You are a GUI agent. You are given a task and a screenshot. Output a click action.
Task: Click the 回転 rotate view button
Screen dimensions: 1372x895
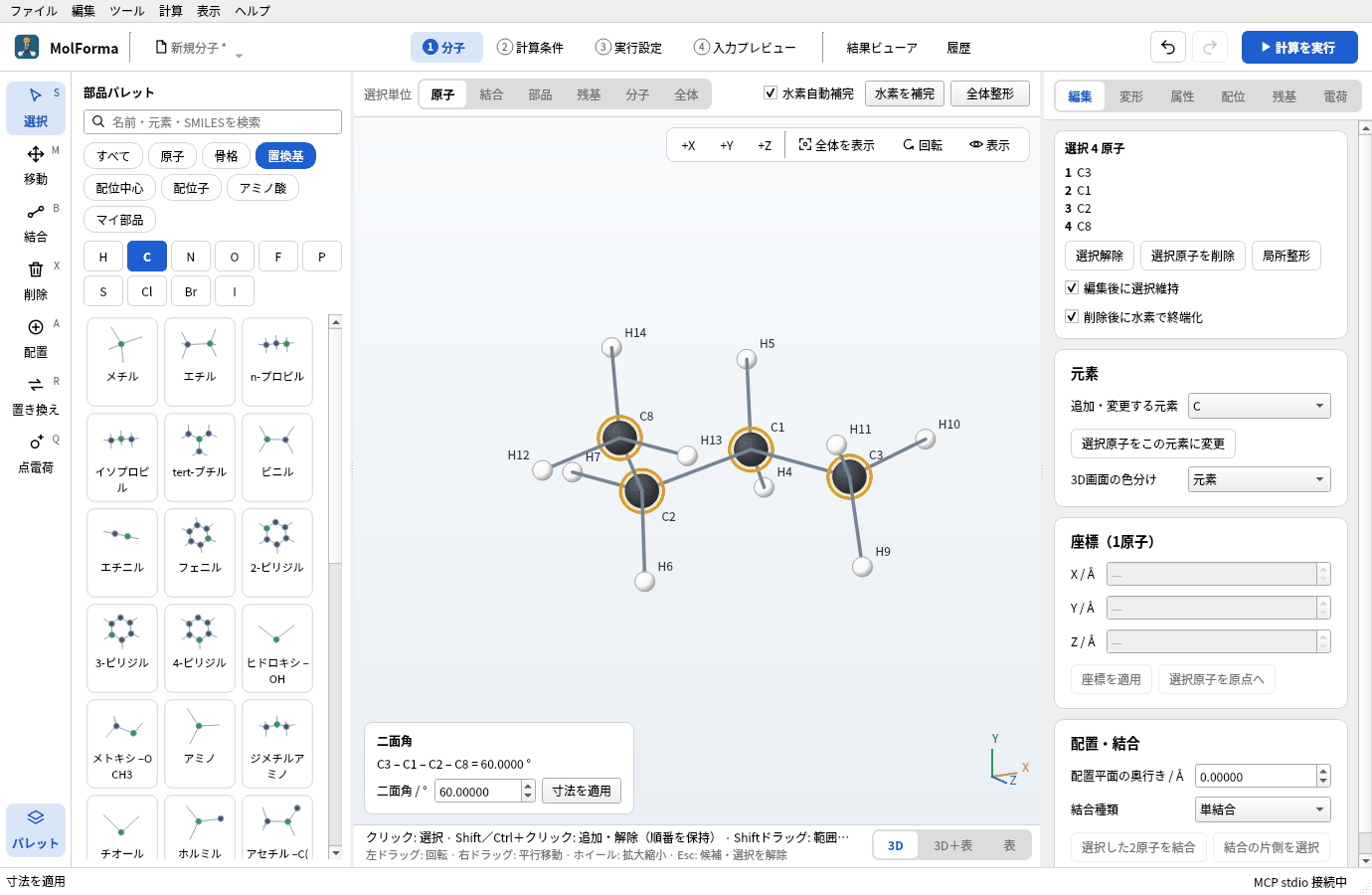[923, 145]
